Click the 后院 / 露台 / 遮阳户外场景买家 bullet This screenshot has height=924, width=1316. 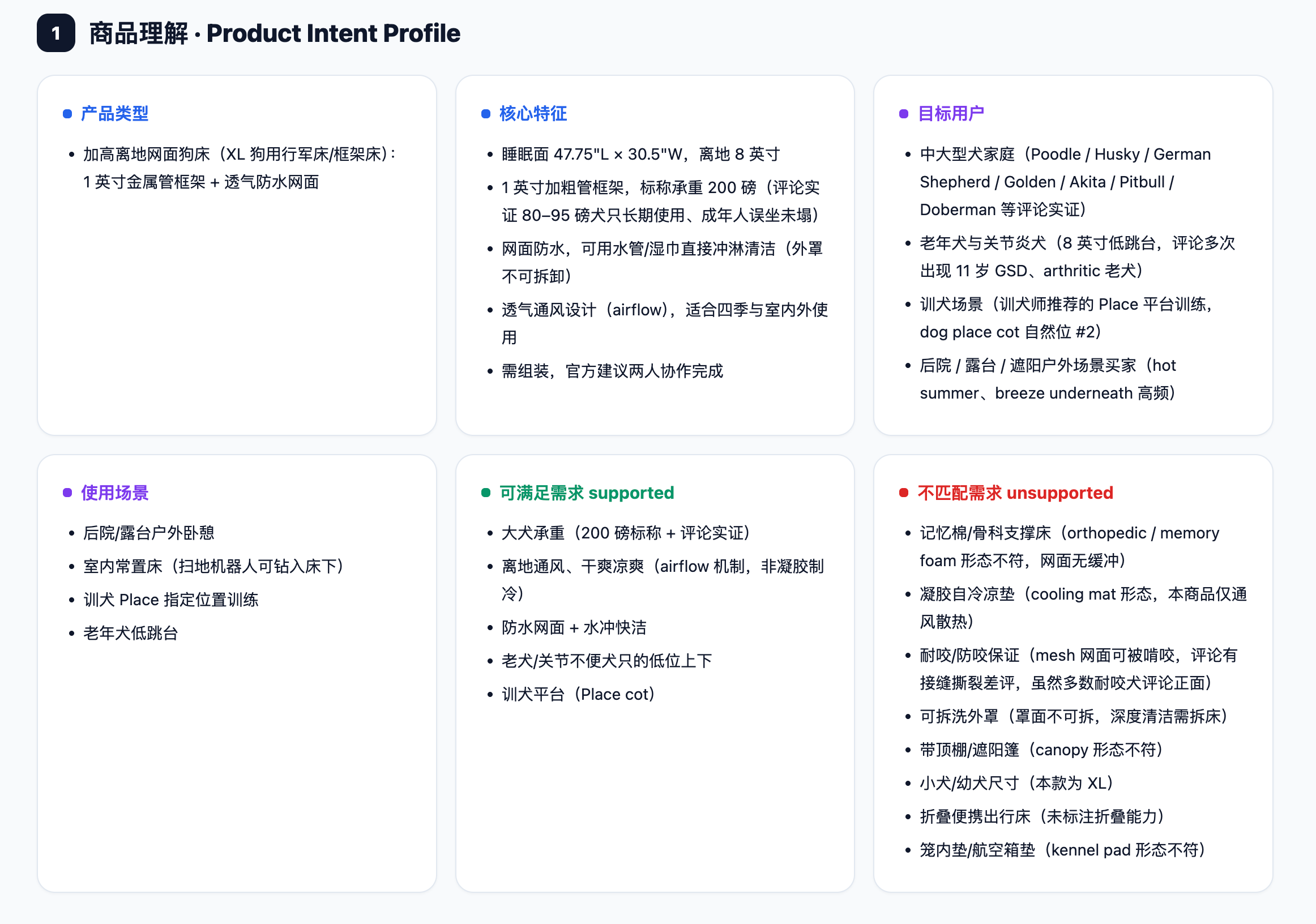(x=1048, y=379)
